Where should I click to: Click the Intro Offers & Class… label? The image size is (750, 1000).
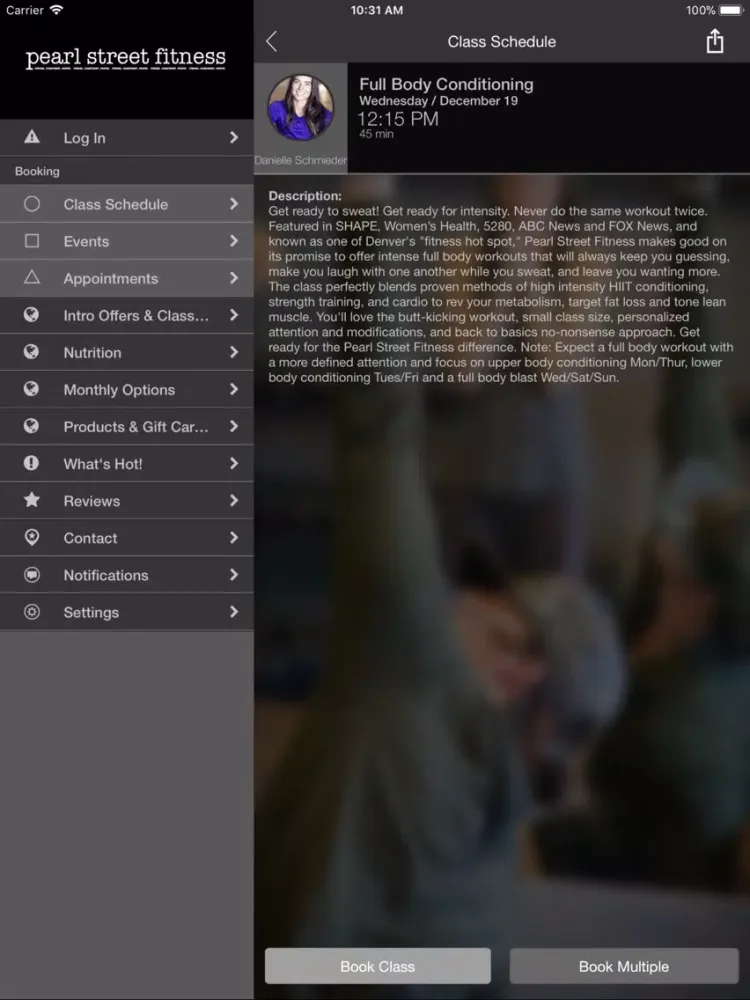point(136,316)
